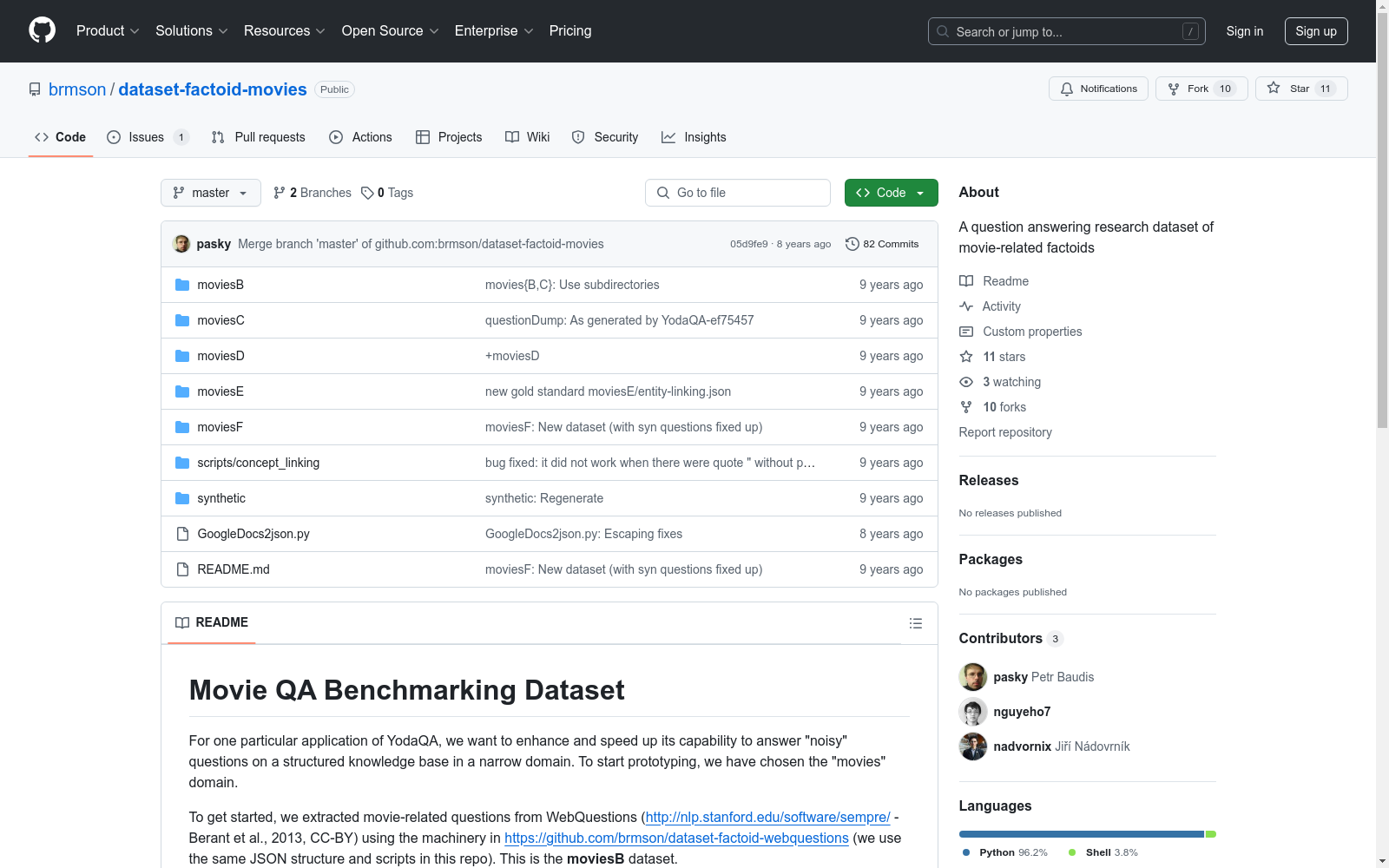Viewport: 1389px width, 868px height.
Task: Click the branches icon next to 2 Branches
Action: point(280,193)
